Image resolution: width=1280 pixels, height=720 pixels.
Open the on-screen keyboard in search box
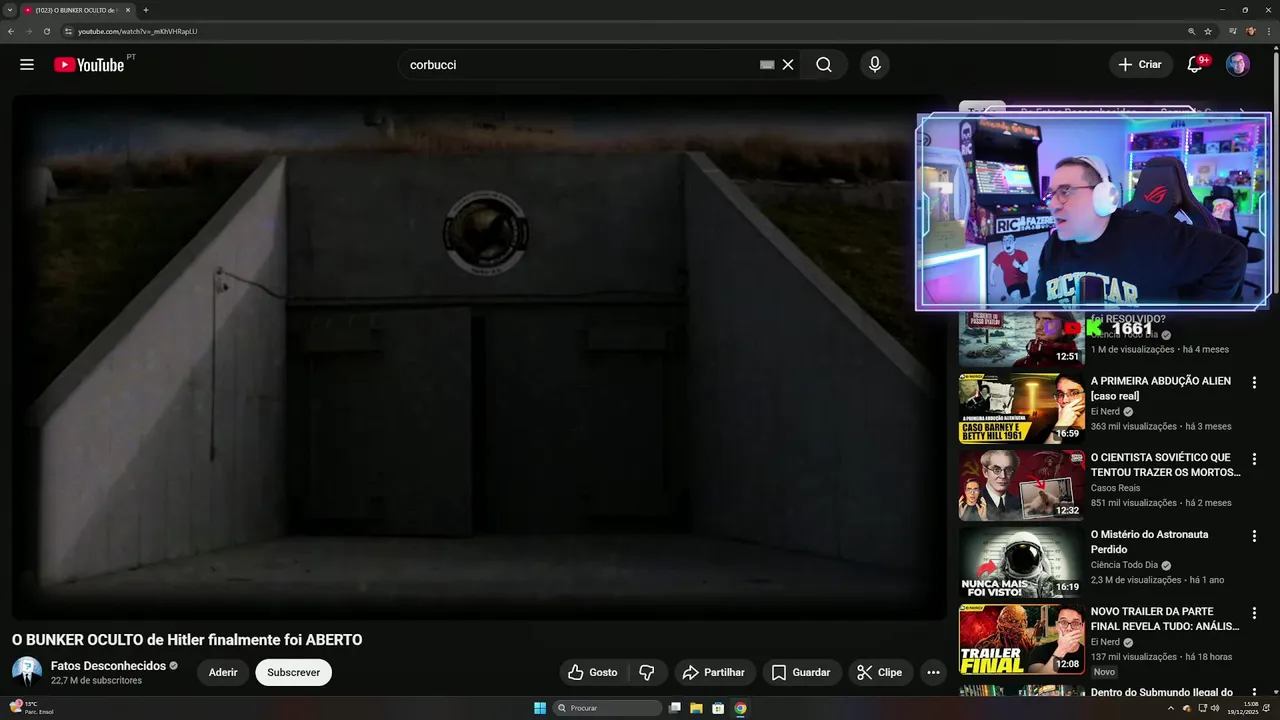(767, 65)
